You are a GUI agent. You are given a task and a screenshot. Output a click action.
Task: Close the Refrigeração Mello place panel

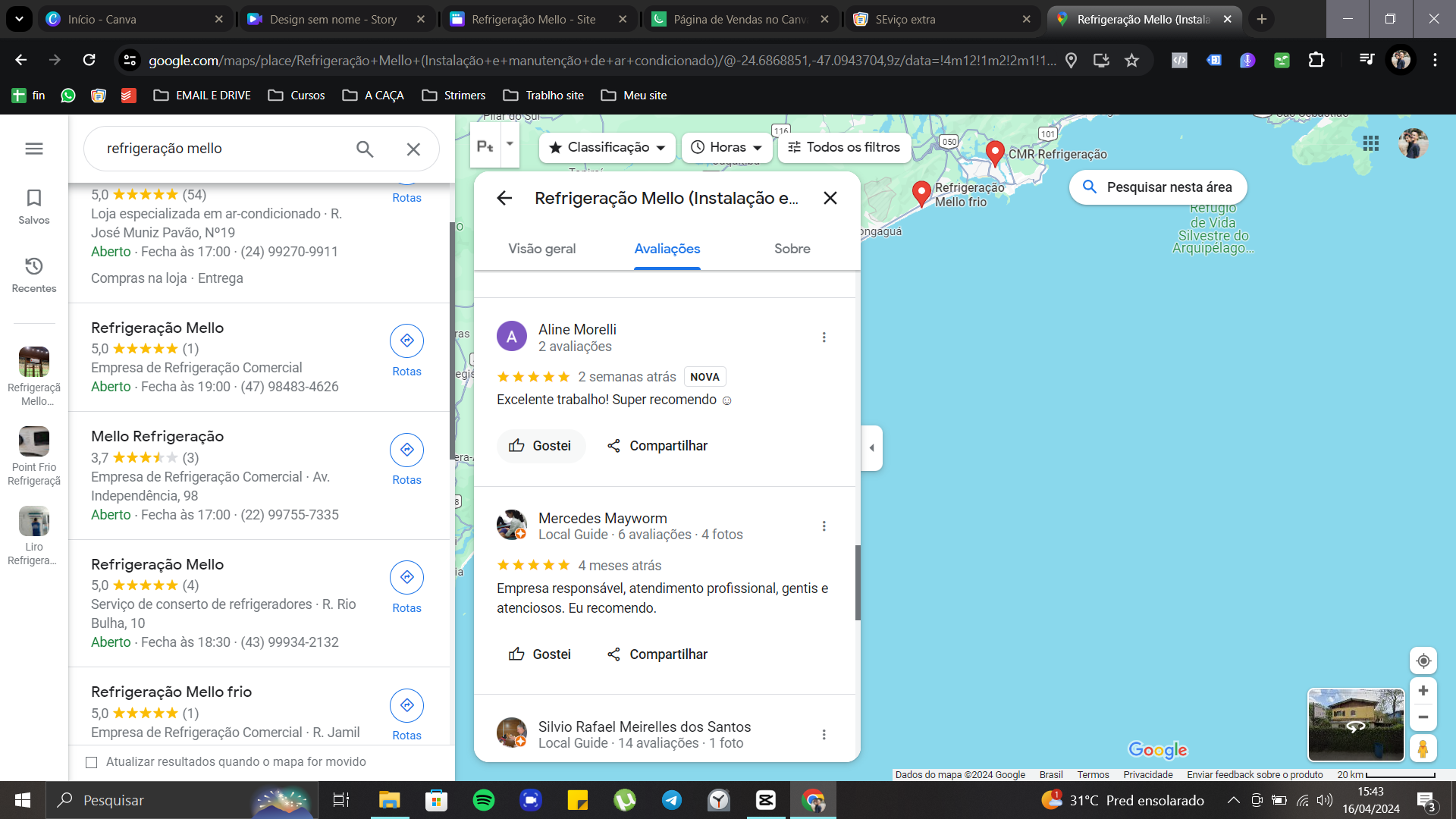pyautogui.click(x=830, y=198)
